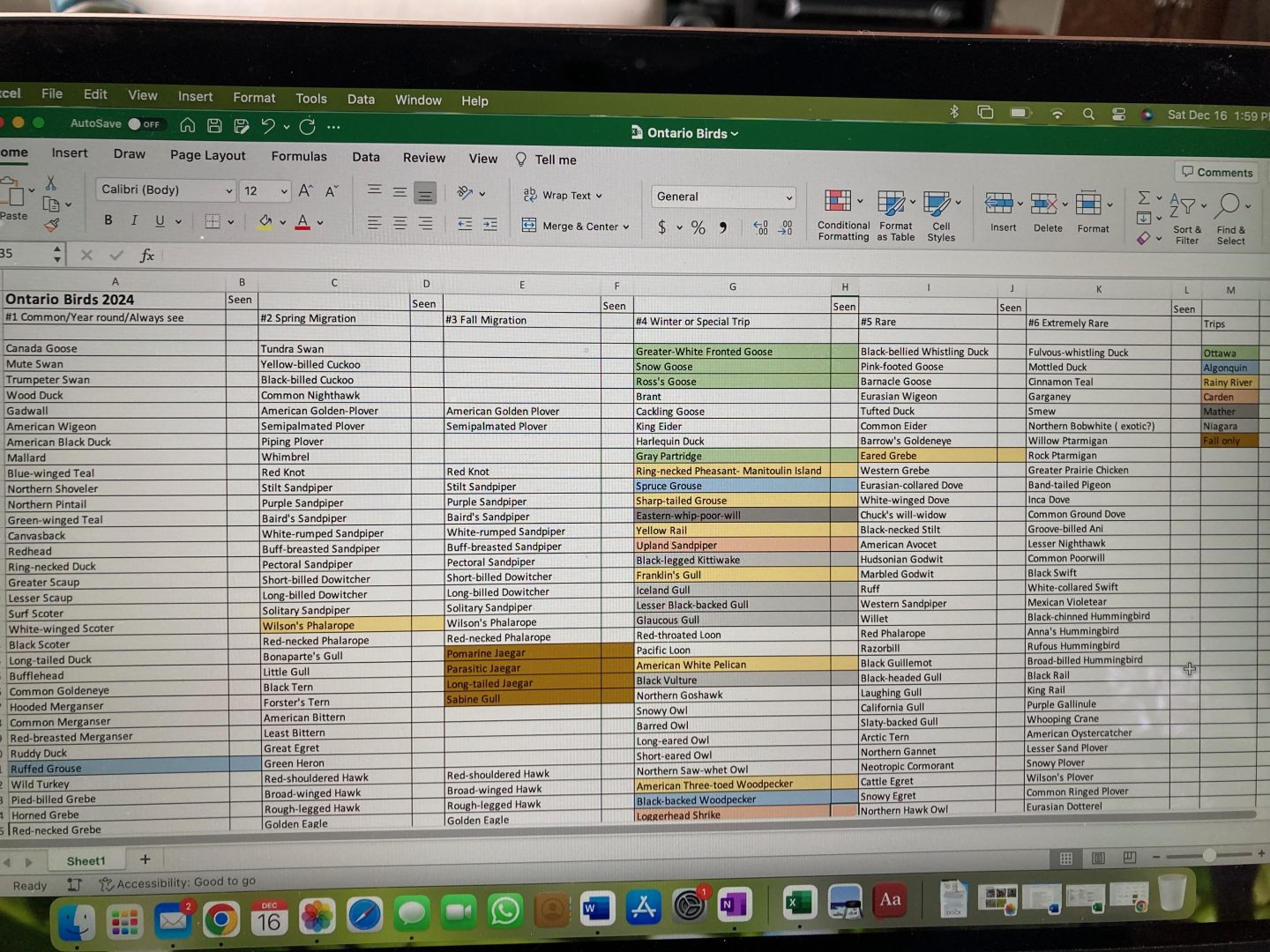Click the Save icon in title bar
This screenshot has width=1270, height=952.
point(214,126)
